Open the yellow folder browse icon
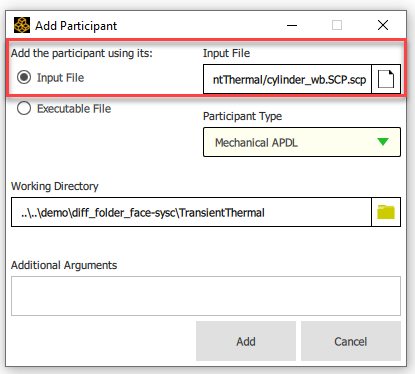The image size is (415, 374). (386, 212)
